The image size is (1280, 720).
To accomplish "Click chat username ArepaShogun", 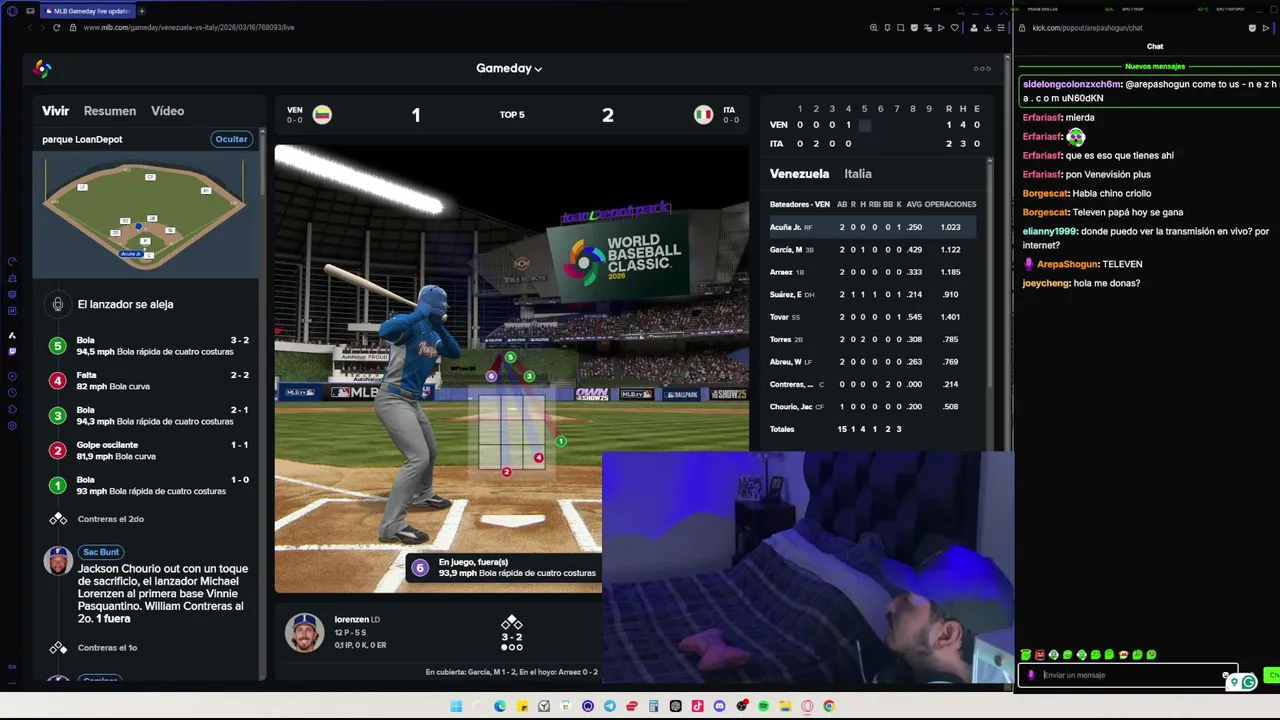I will pos(1067,264).
